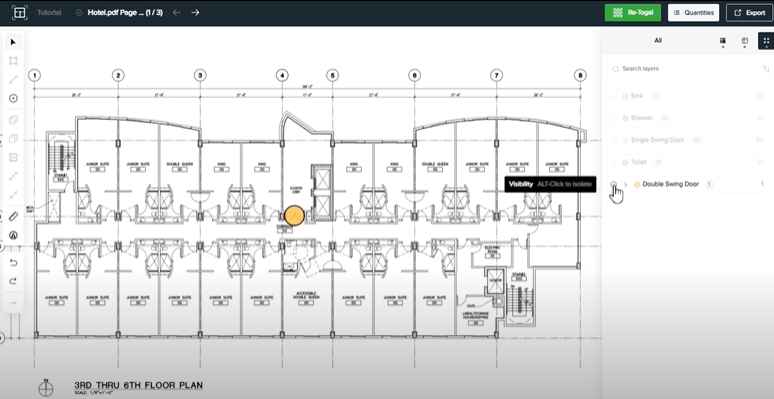Open the more tools ellipsis menu
This screenshot has width=774, height=399.
[13, 302]
